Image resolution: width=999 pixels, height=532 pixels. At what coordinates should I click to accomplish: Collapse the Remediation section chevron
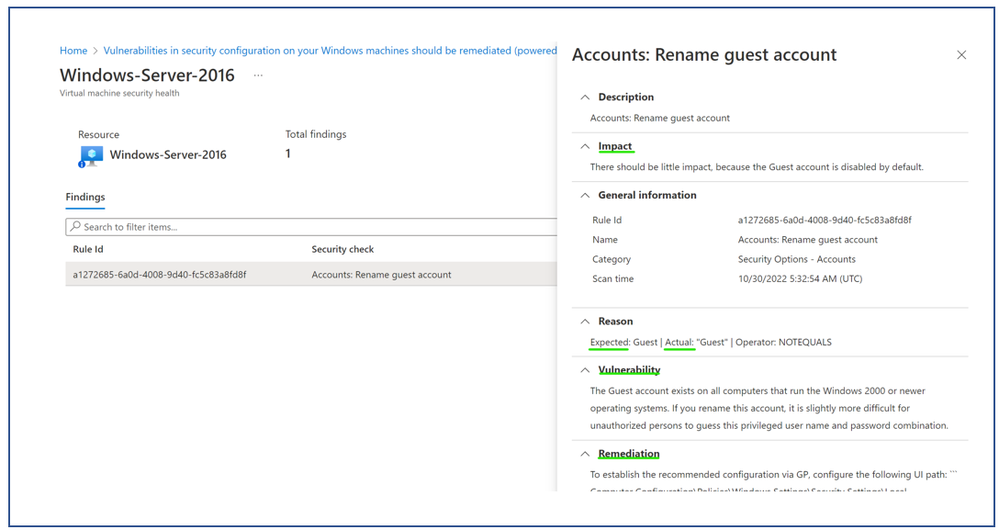(585, 454)
